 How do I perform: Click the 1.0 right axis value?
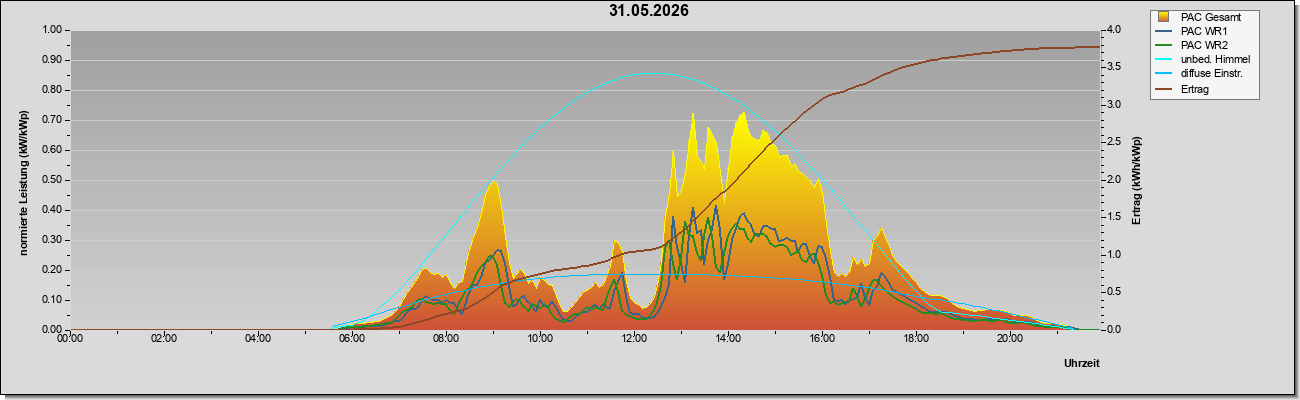coord(1115,255)
